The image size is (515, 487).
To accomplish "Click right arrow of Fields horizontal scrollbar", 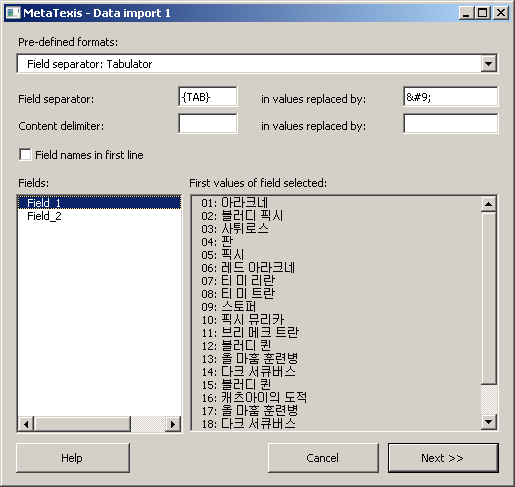I will pos(173,424).
